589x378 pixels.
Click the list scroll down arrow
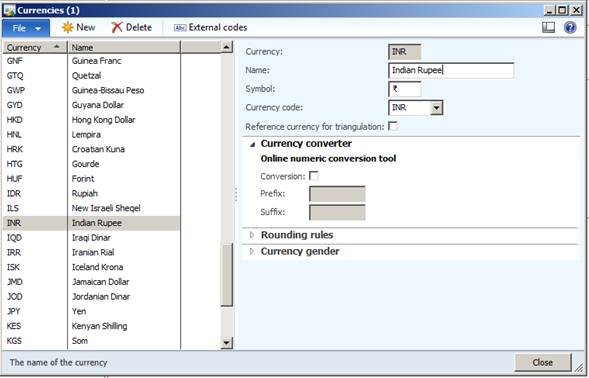[227, 343]
